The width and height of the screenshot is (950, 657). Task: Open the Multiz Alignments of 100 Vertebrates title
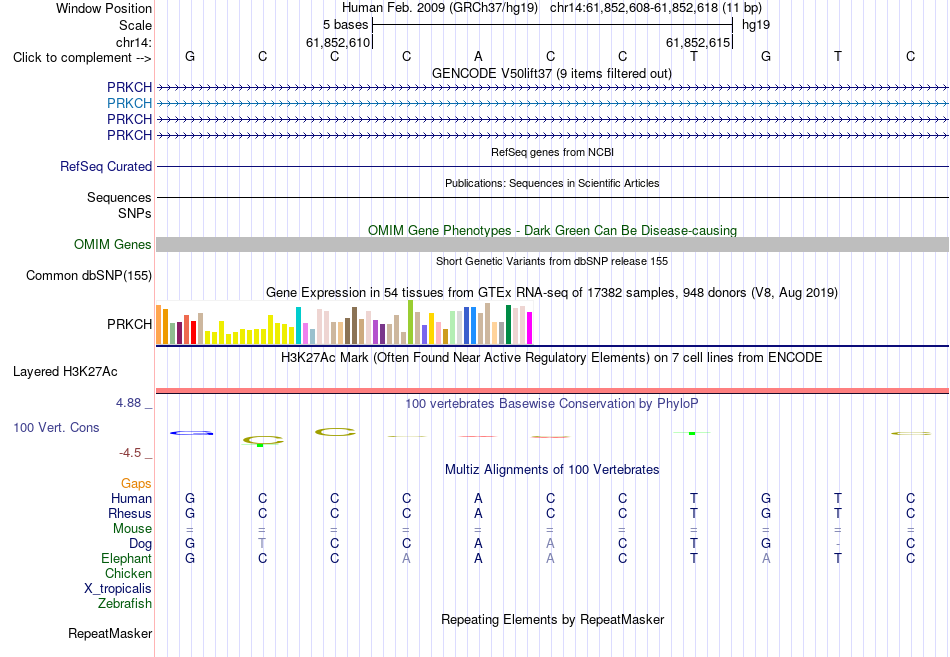(x=552, y=470)
